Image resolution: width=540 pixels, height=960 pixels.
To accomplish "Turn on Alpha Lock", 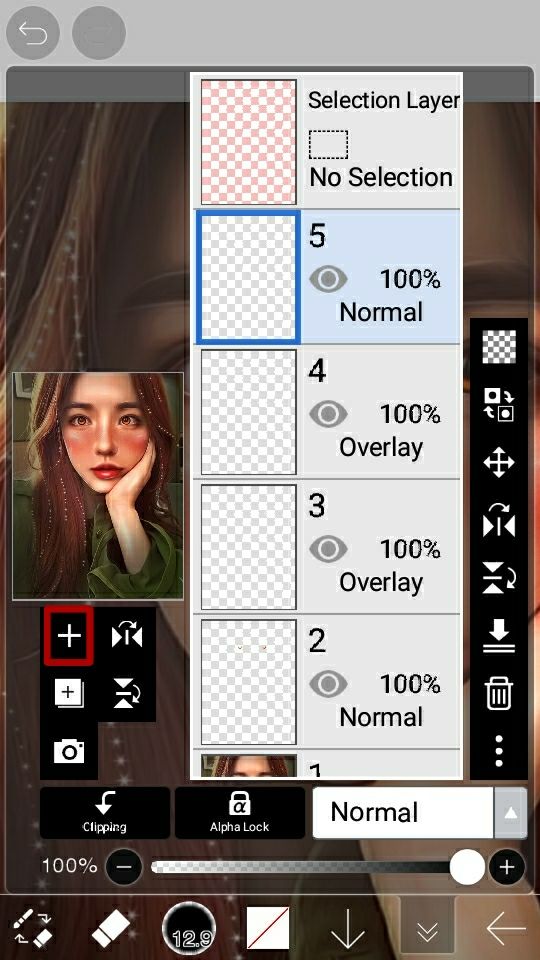I will point(239,812).
